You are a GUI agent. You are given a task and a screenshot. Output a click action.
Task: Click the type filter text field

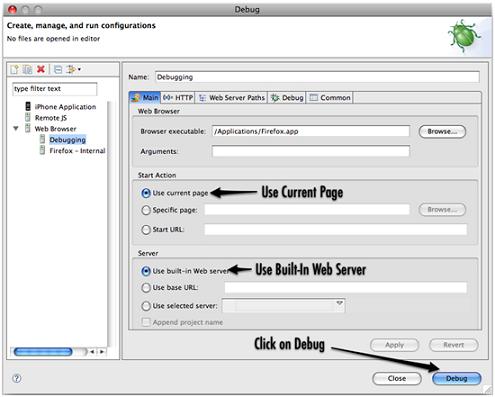(x=55, y=89)
